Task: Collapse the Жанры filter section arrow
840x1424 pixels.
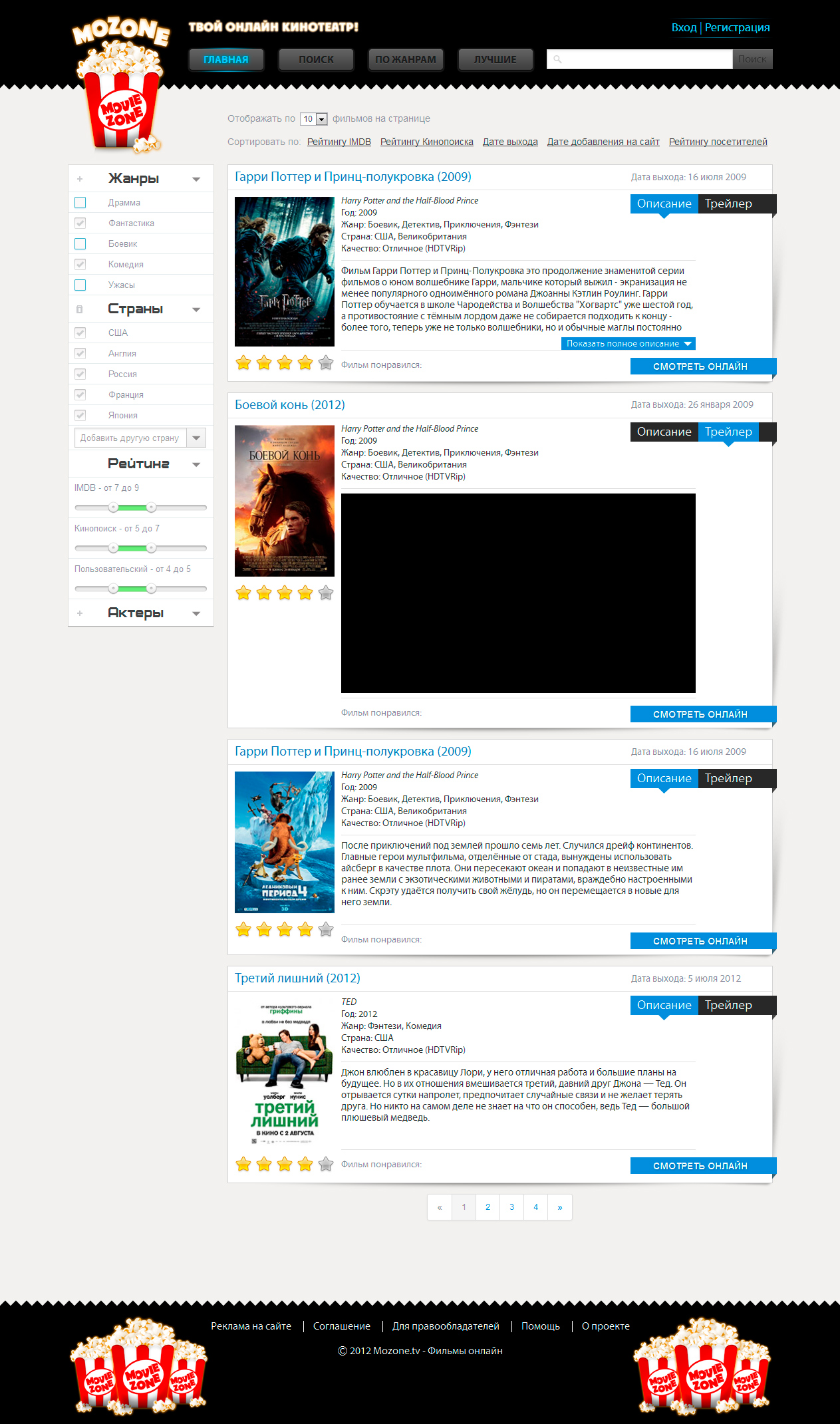Action: tap(196, 180)
